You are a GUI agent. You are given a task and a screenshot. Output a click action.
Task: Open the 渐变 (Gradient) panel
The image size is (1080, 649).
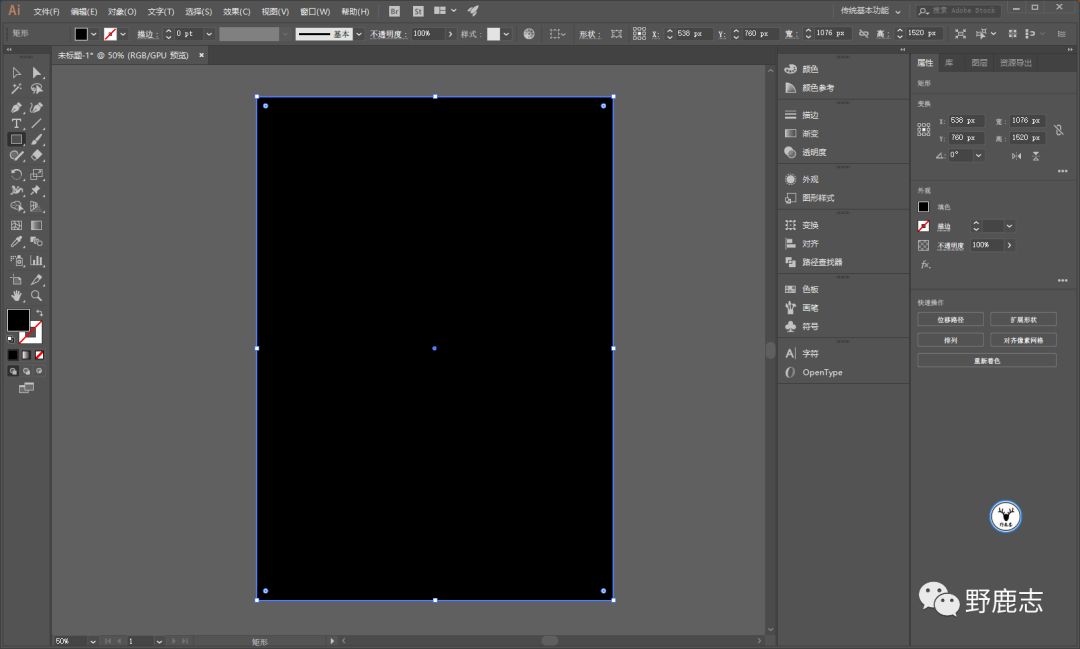pyautogui.click(x=810, y=134)
